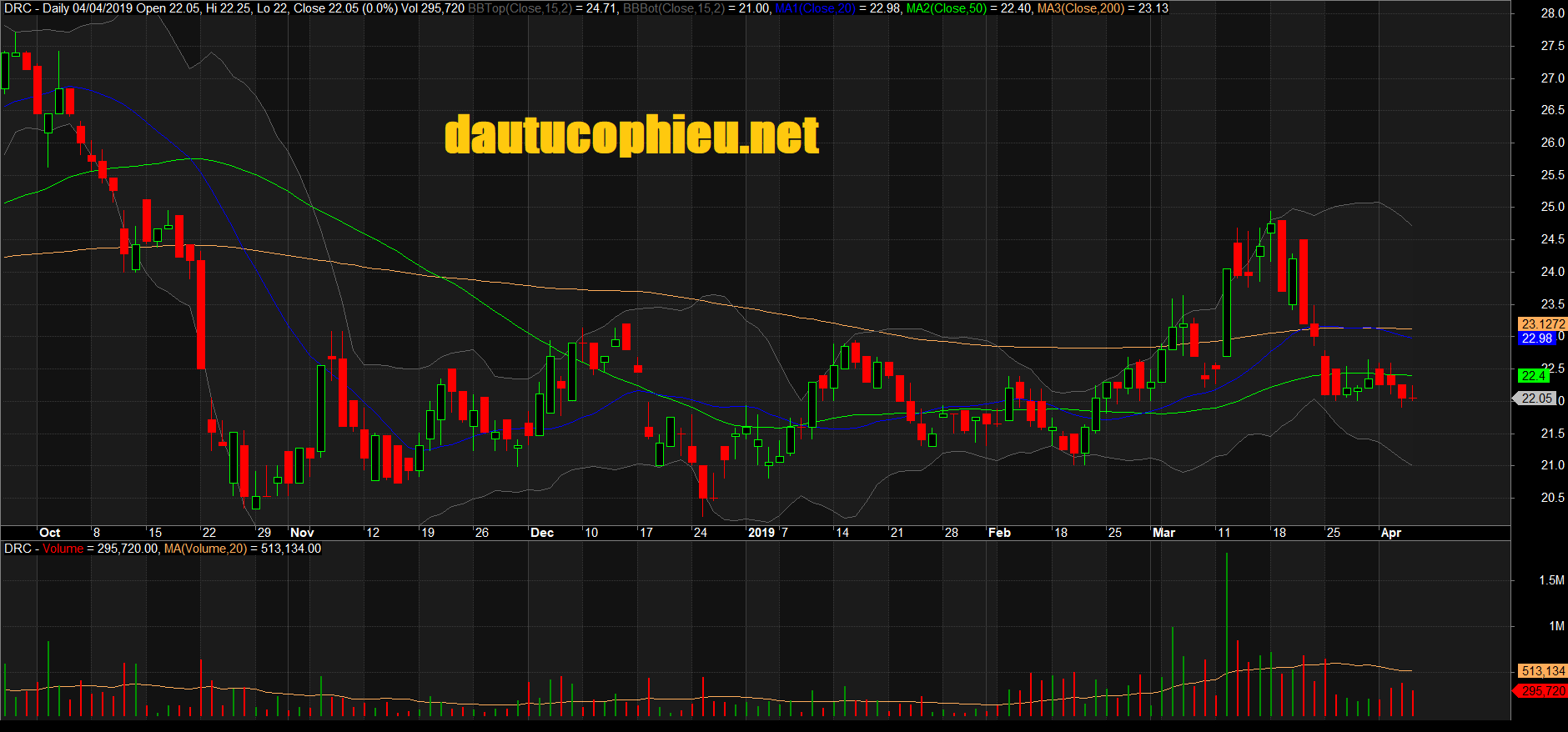Click the 26.0 price axis label
Screen dimensions: 1568x732
pos(1552,143)
